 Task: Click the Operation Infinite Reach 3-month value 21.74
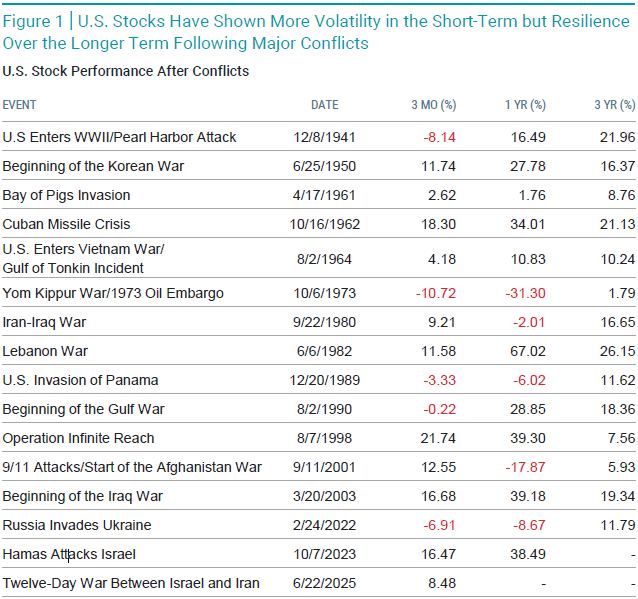tap(437, 438)
